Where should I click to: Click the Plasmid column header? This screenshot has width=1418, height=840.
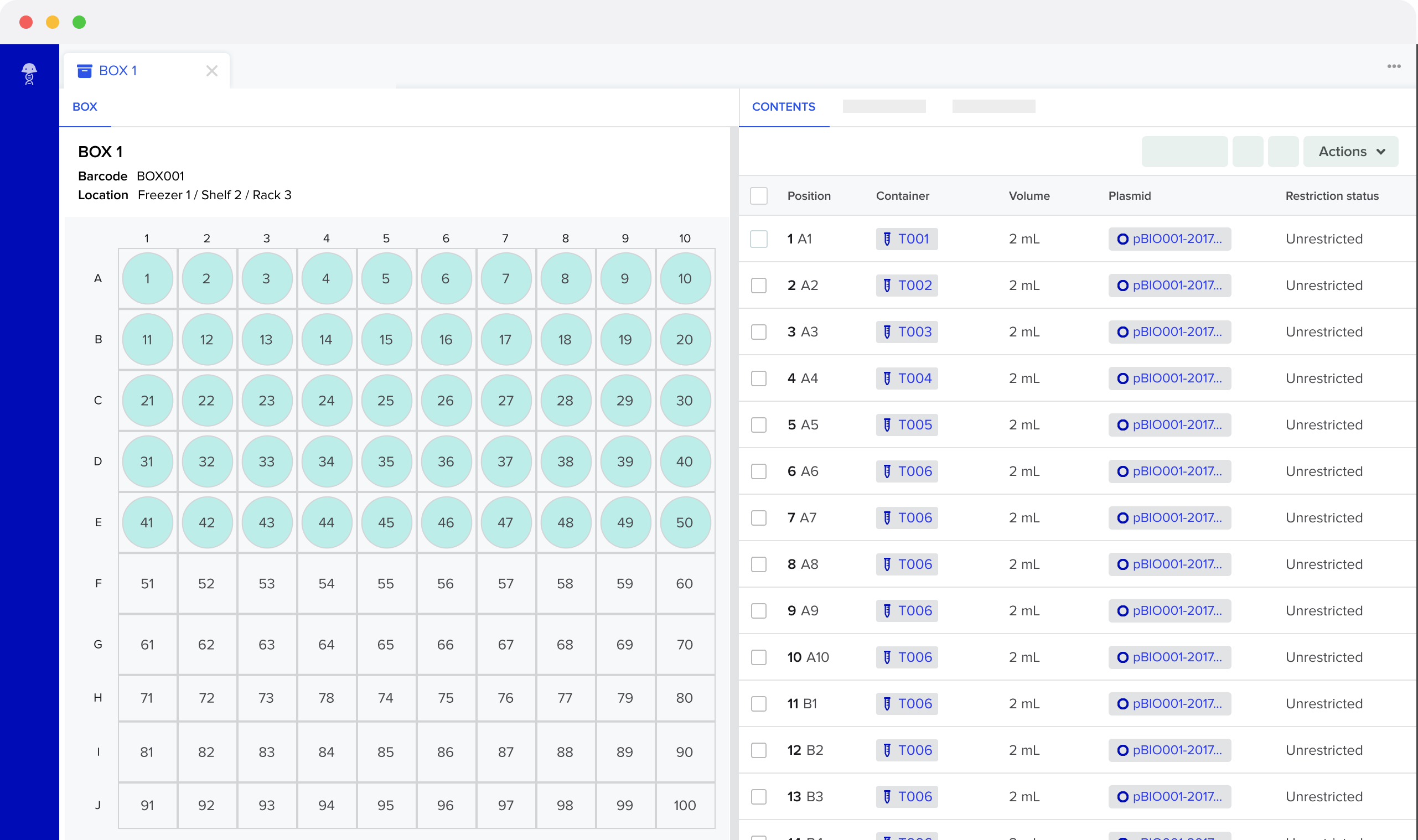click(x=1129, y=196)
